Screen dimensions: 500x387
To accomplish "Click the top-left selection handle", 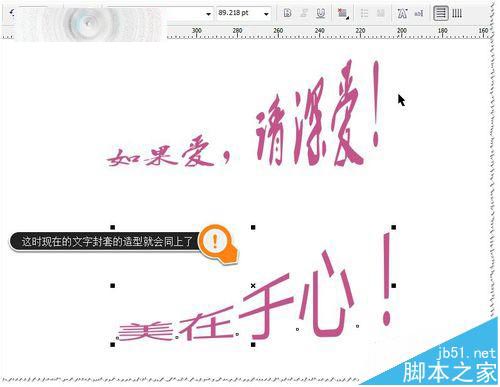I will pyautogui.click(x=113, y=227).
